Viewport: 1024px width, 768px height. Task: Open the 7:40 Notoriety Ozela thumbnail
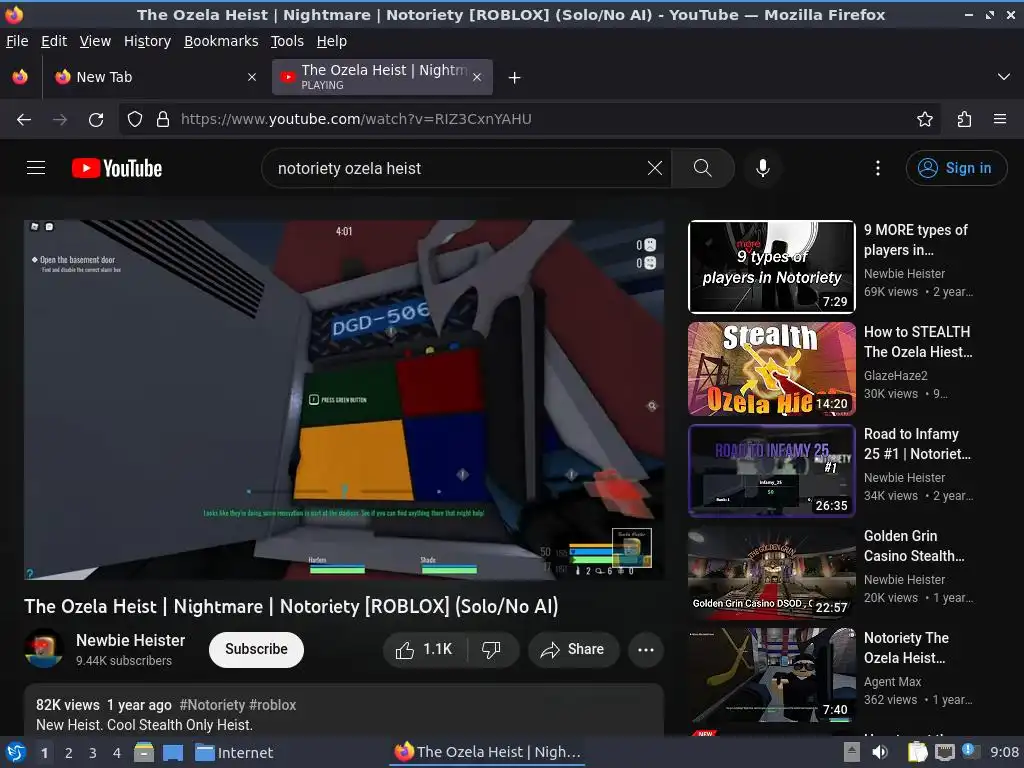tap(771, 675)
